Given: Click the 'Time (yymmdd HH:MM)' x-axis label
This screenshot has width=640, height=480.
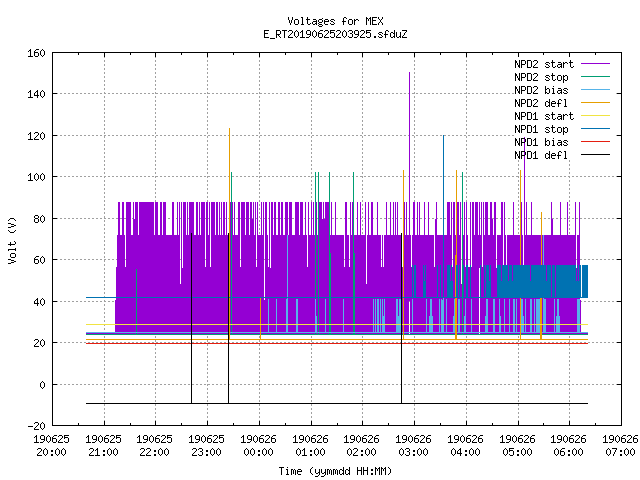Looking at the screenshot, I should 335,471.
